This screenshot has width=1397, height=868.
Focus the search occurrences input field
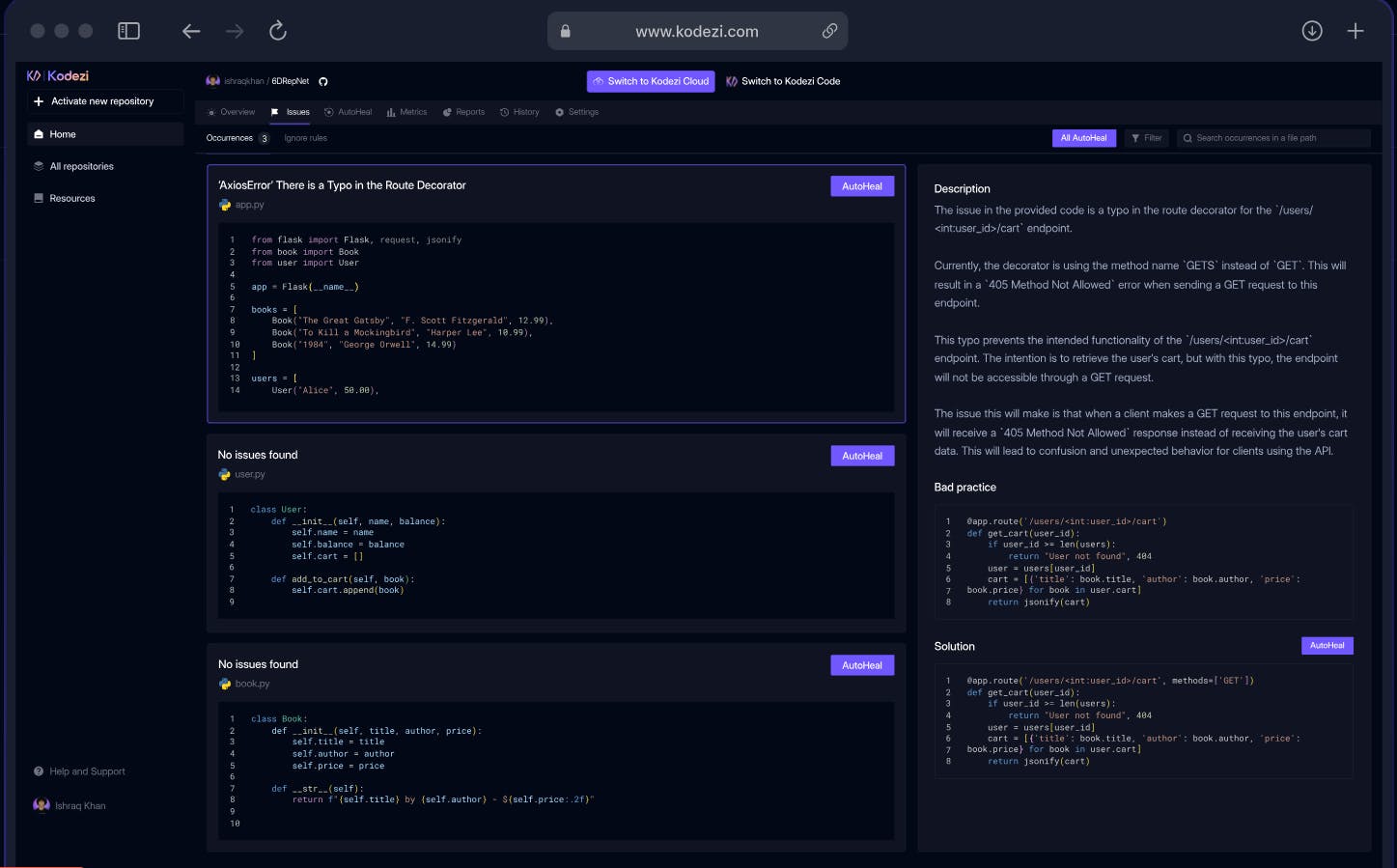[1273, 138]
